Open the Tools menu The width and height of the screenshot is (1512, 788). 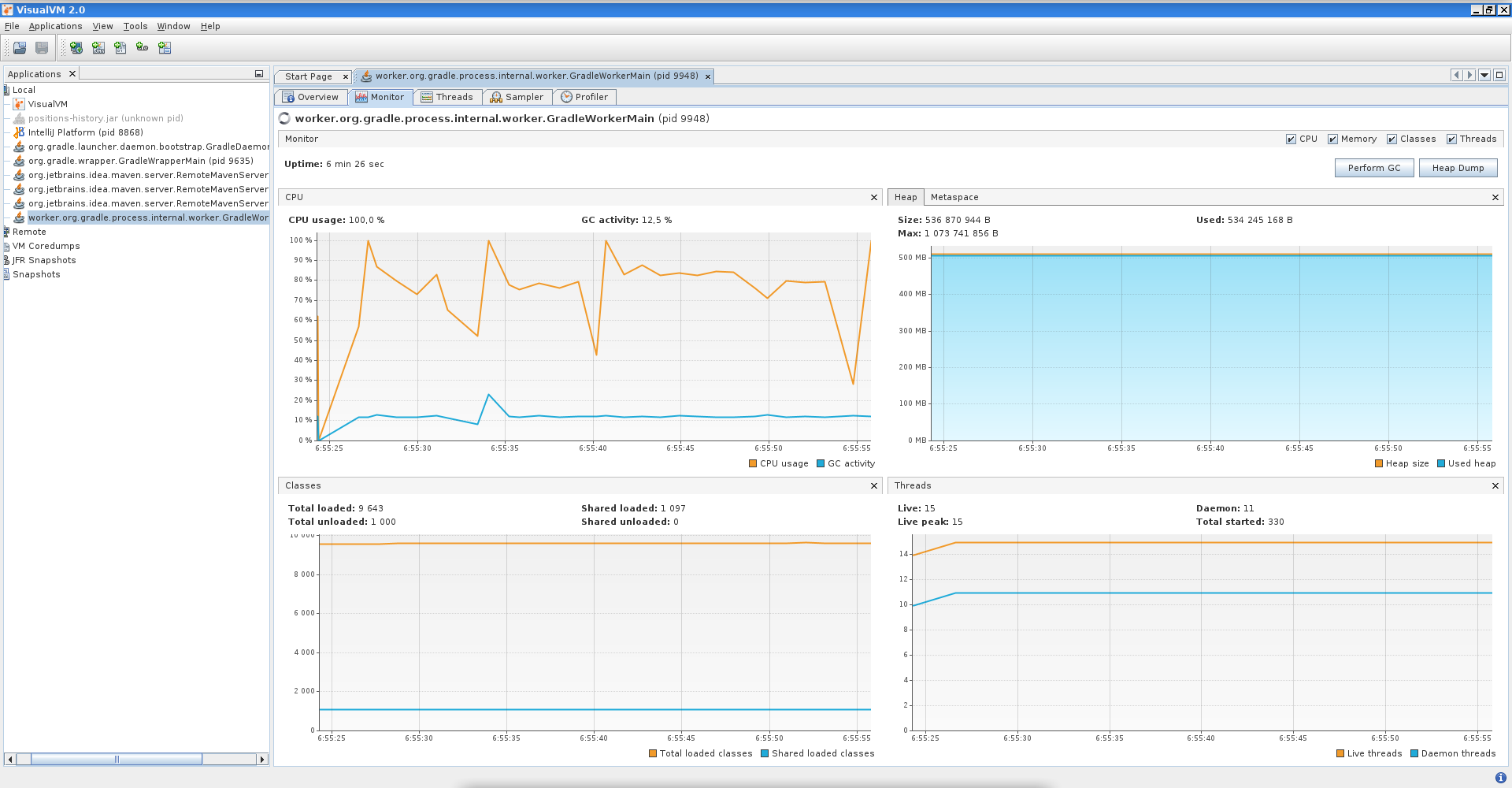(x=135, y=26)
